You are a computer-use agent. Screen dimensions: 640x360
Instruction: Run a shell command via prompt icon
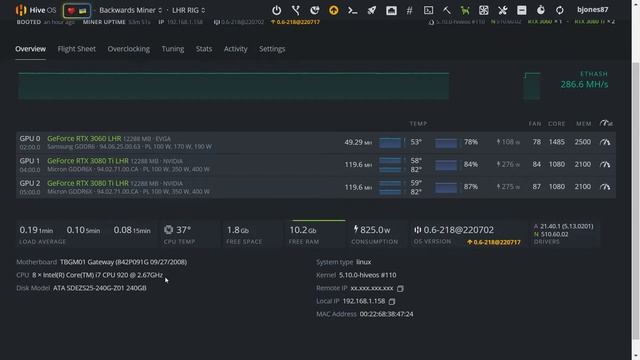353,10
